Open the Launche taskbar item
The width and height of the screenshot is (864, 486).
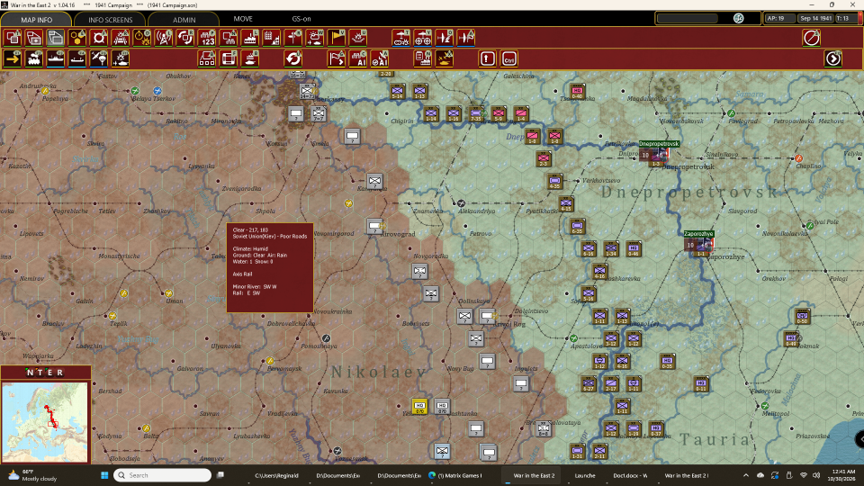[585, 475]
